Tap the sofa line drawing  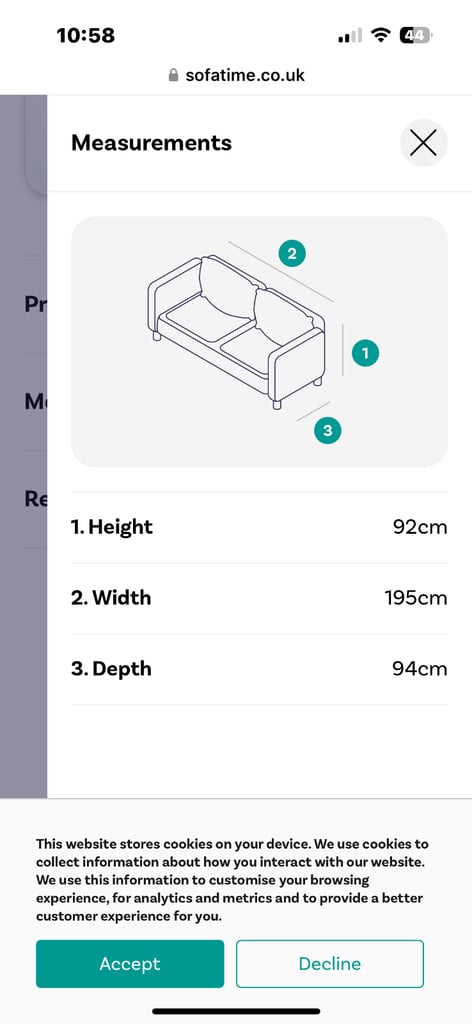click(x=236, y=332)
